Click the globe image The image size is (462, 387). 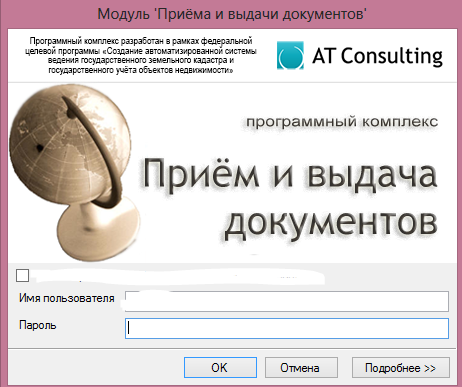[74, 172]
